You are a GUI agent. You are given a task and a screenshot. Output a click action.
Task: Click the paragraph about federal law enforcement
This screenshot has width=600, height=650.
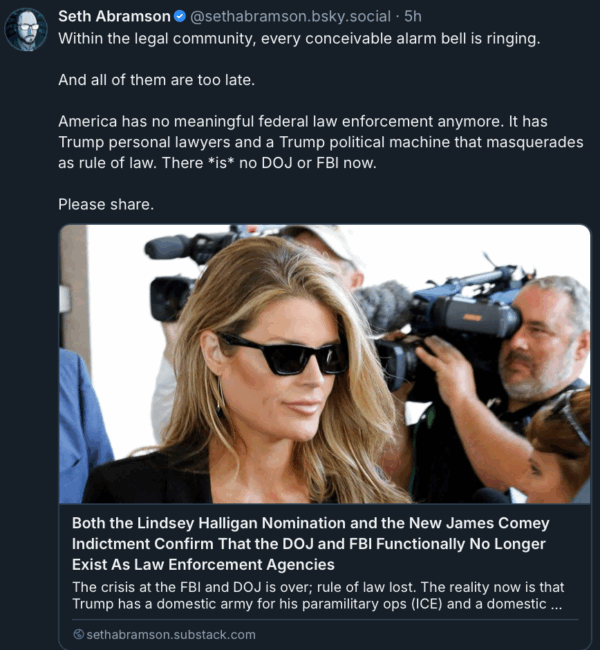(321, 142)
